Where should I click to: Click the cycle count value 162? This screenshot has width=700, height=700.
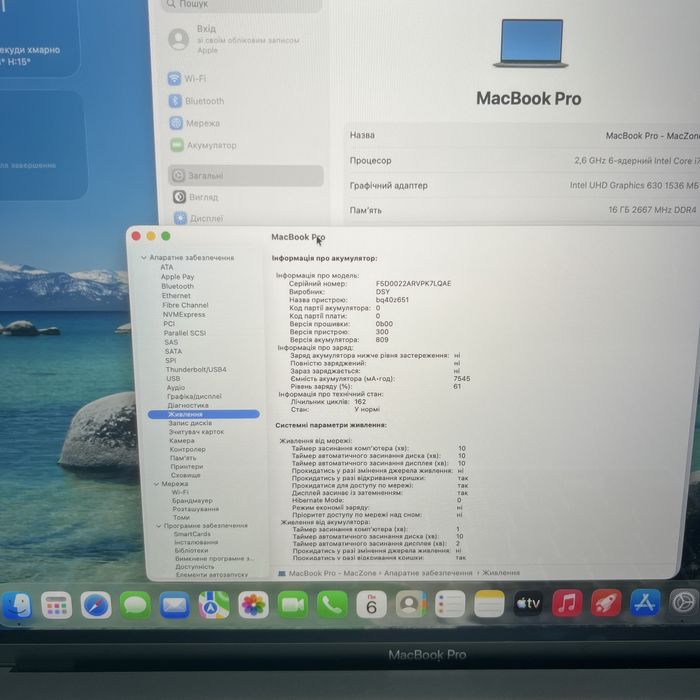(360, 402)
